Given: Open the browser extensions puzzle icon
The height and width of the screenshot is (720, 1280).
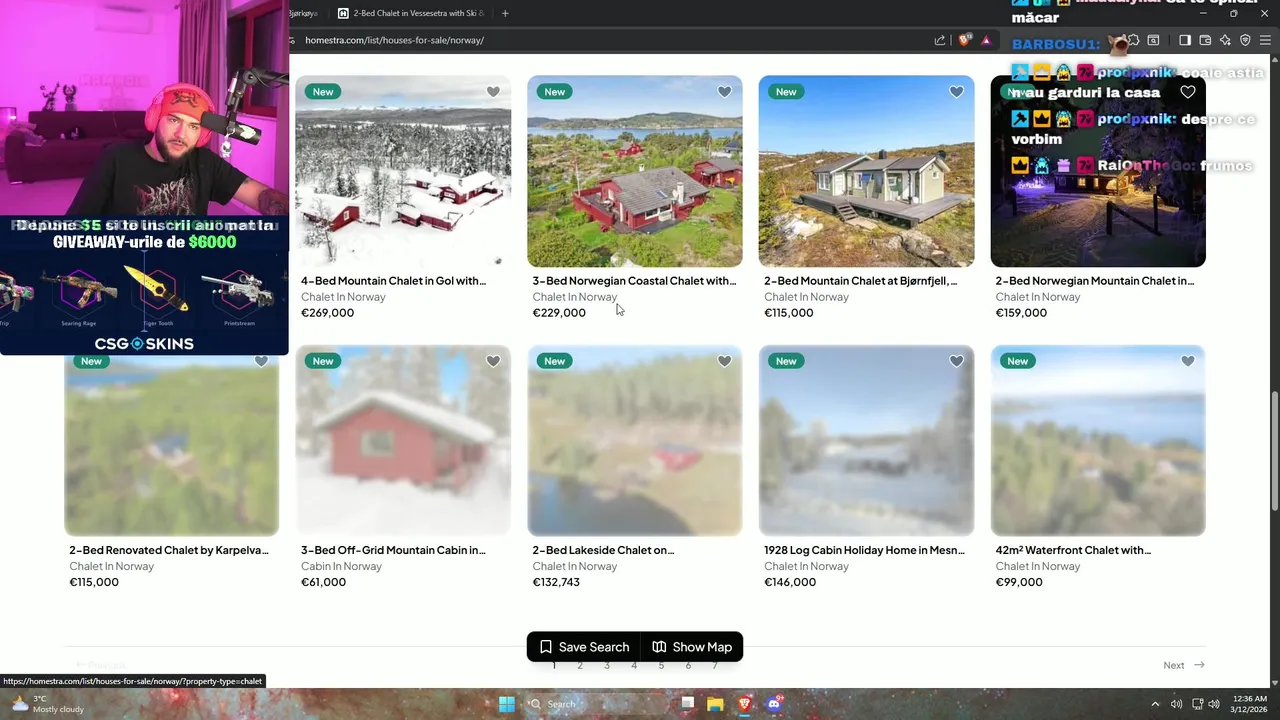Looking at the screenshot, I should tap(1133, 40).
